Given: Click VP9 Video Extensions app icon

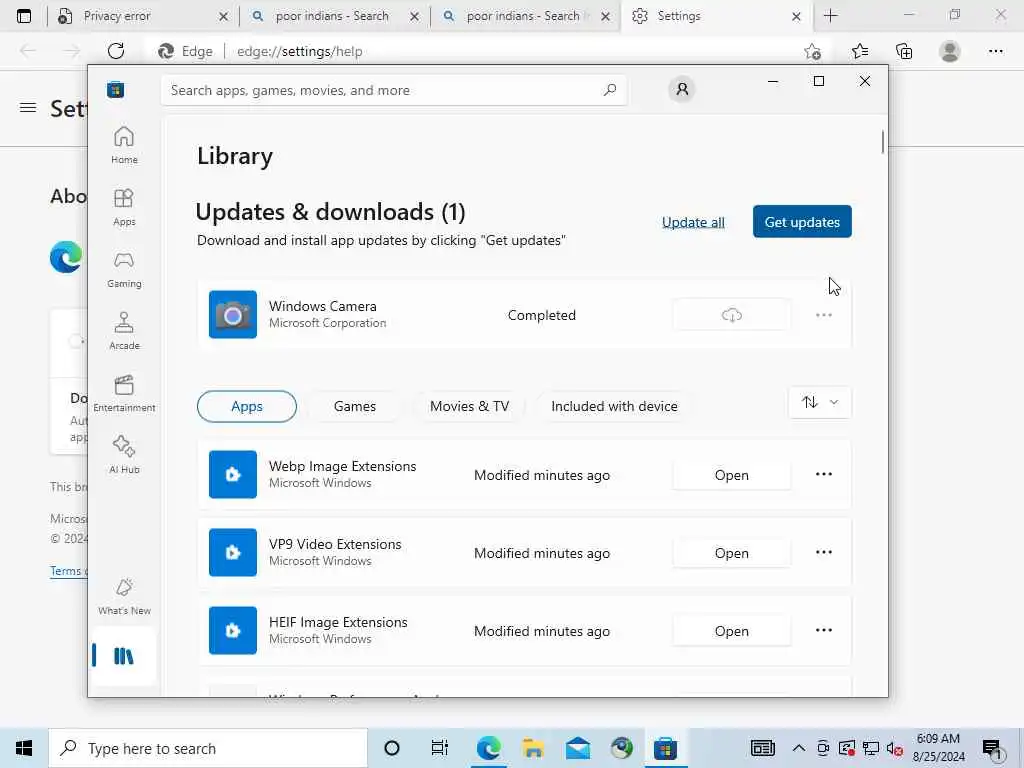Looking at the screenshot, I should click(x=232, y=552).
